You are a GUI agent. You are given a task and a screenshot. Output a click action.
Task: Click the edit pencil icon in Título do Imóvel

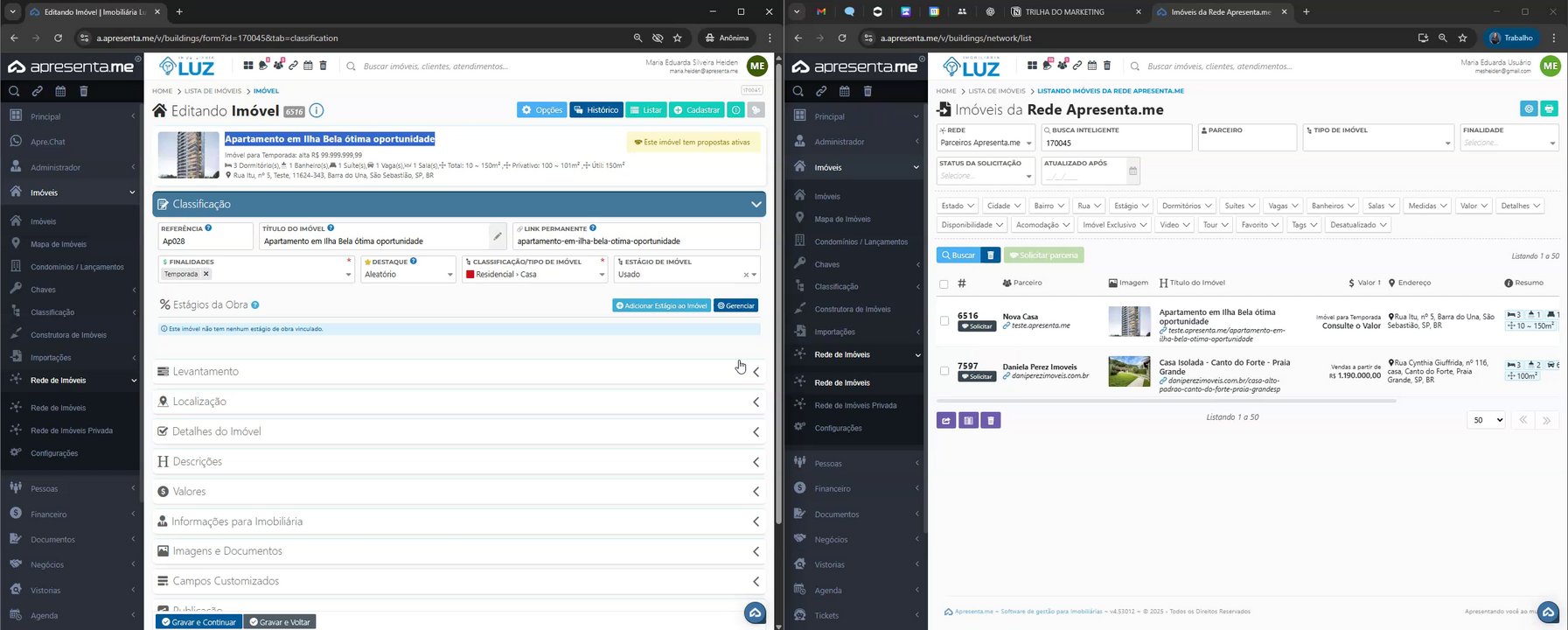coord(497,236)
